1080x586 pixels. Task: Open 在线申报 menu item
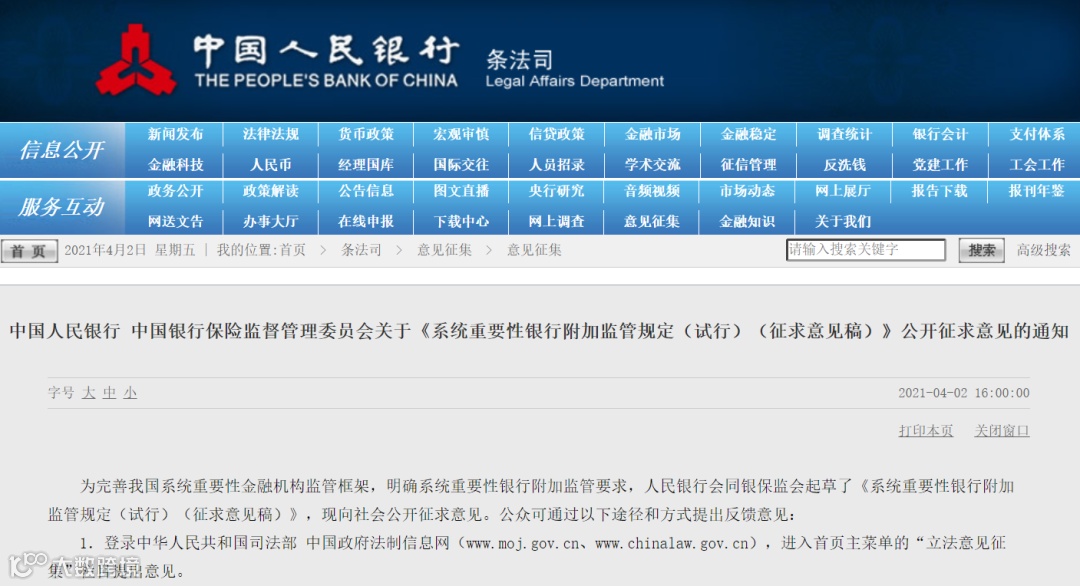(366, 221)
